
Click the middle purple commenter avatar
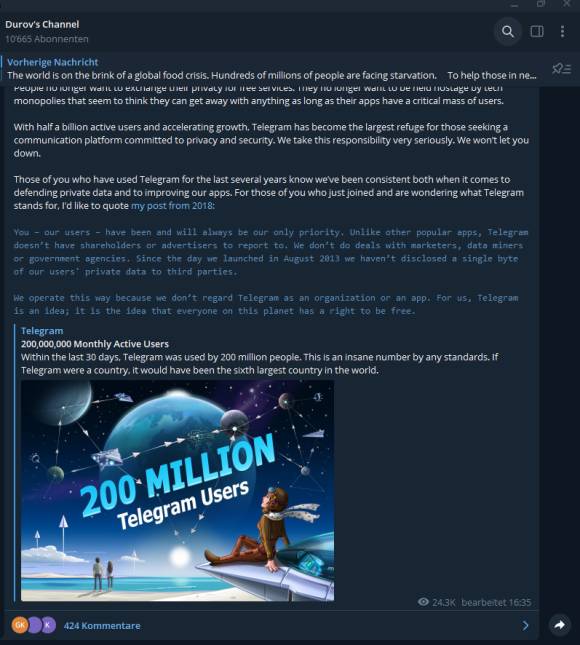pos(34,625)
